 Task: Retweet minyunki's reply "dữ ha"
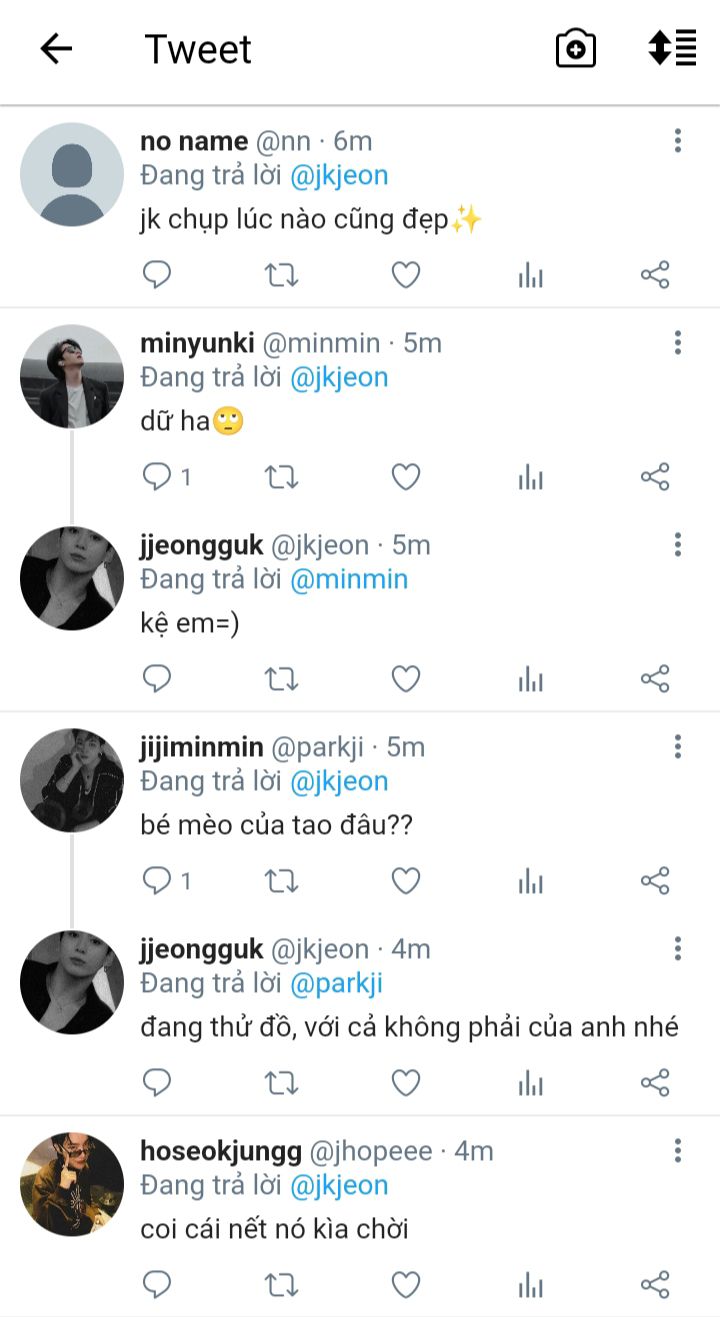click(281, 477)
